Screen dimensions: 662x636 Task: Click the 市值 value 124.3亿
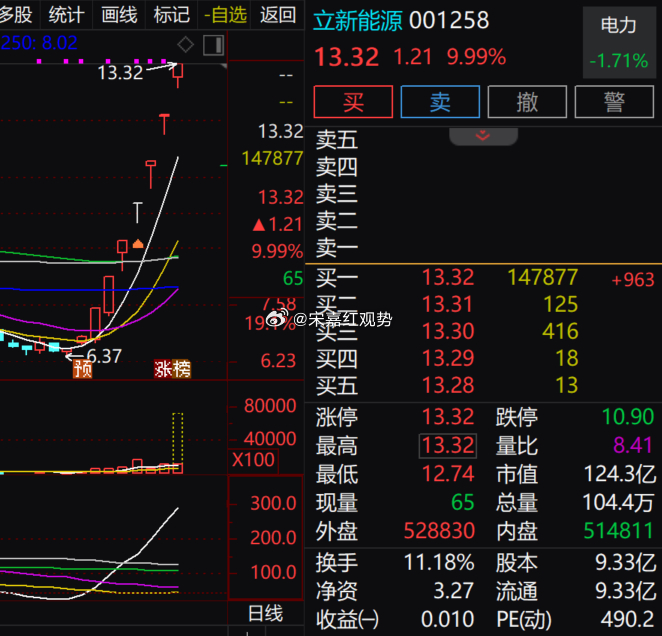(x=620, y=474)
